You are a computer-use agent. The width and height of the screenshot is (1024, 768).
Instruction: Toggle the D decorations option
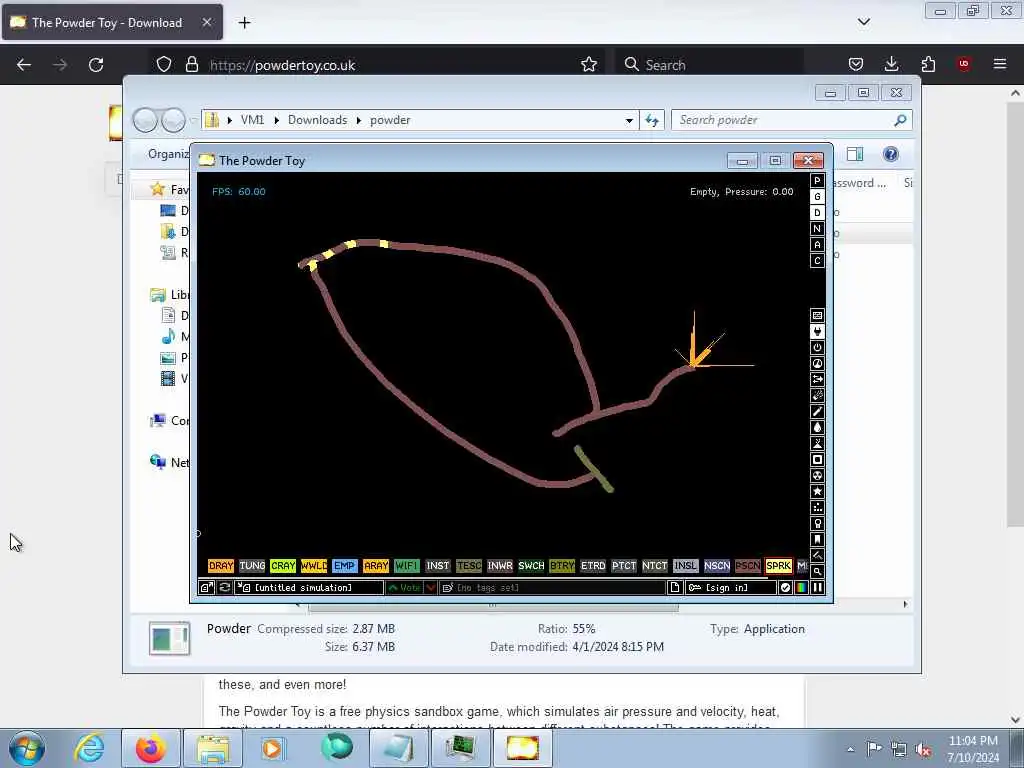(817, 213)
